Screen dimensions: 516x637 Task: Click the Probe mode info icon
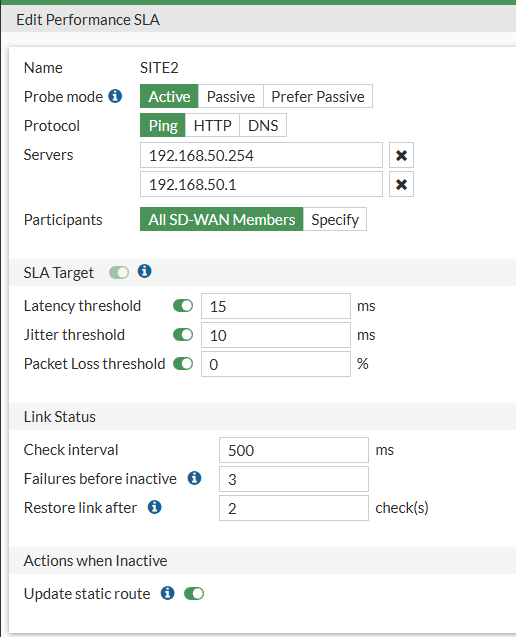coord(115,96)
